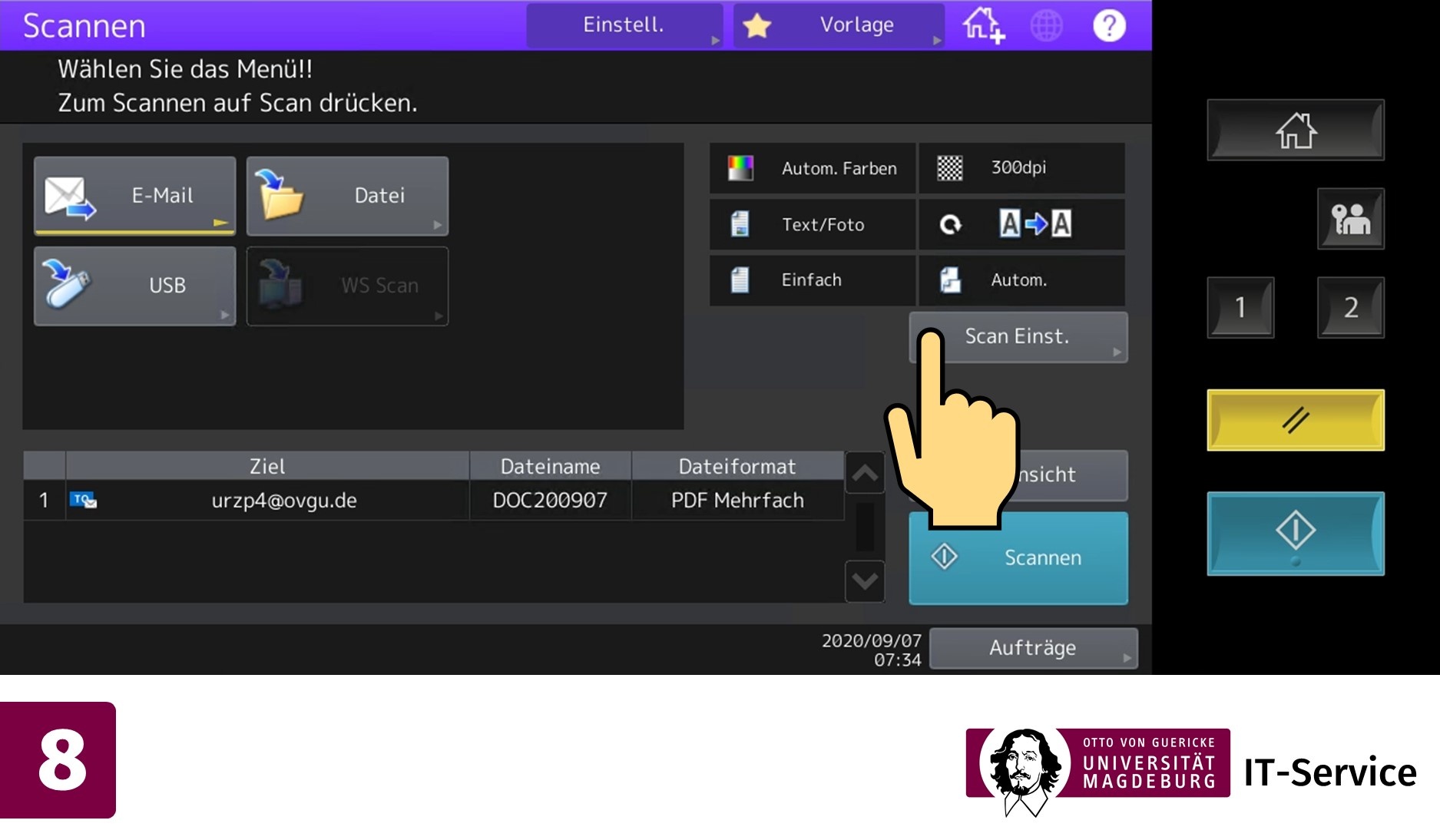This screenshot has width=1440, height=840.
Task: Open the Vorlage template menu
Action: click(839, 25)
